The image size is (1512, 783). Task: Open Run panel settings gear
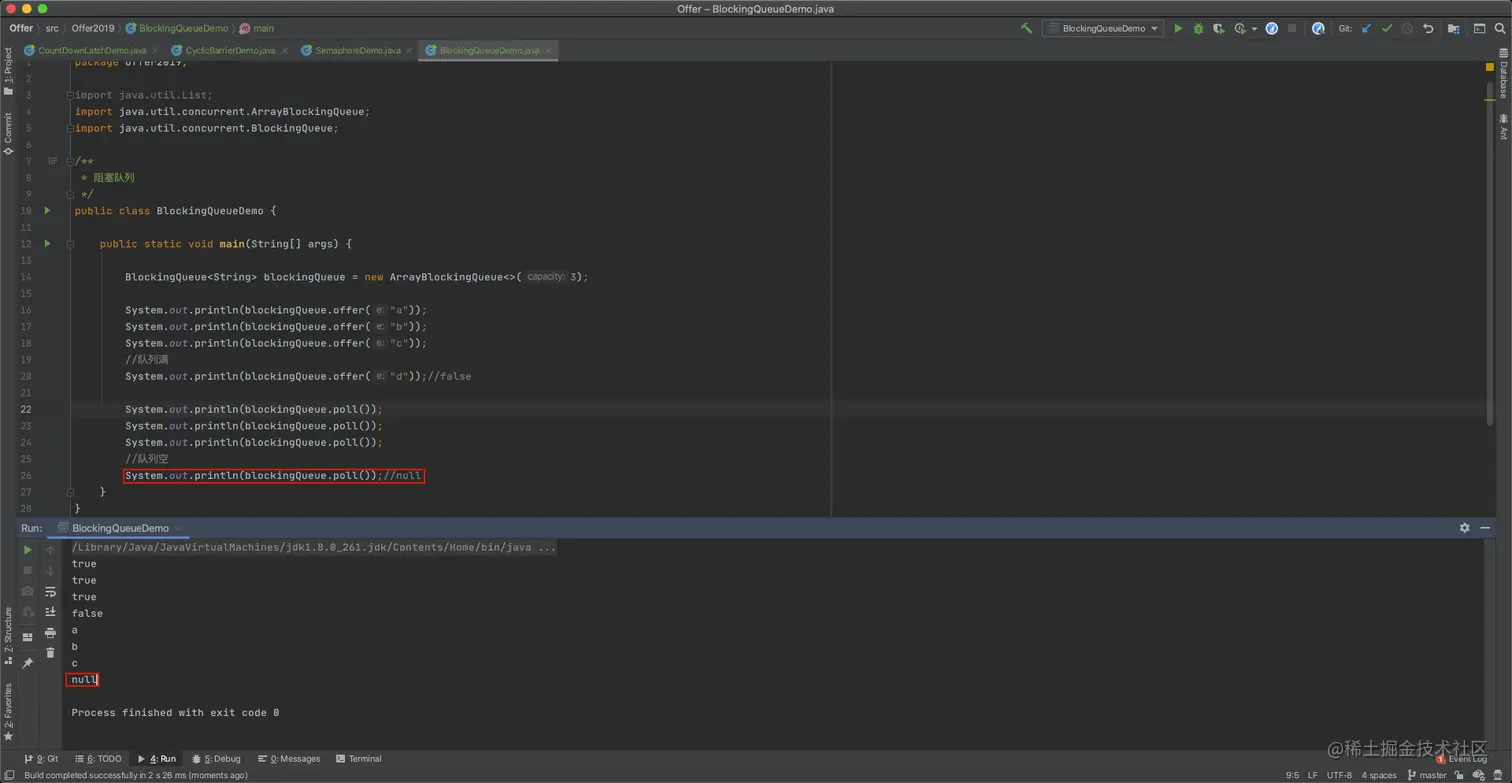click(1464, 528)
